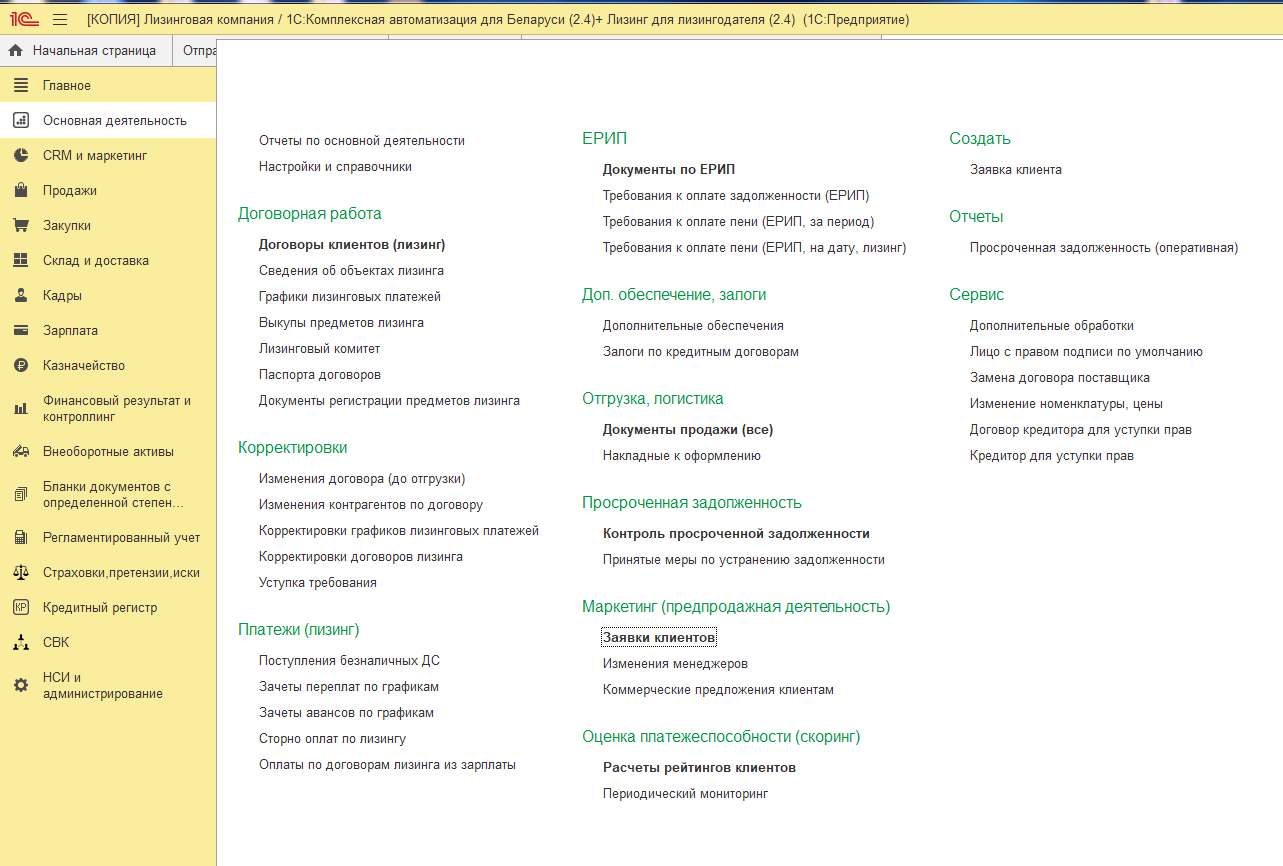Open Контроль просроченной задолженности
1283x866 pixels.
[735, 534]
